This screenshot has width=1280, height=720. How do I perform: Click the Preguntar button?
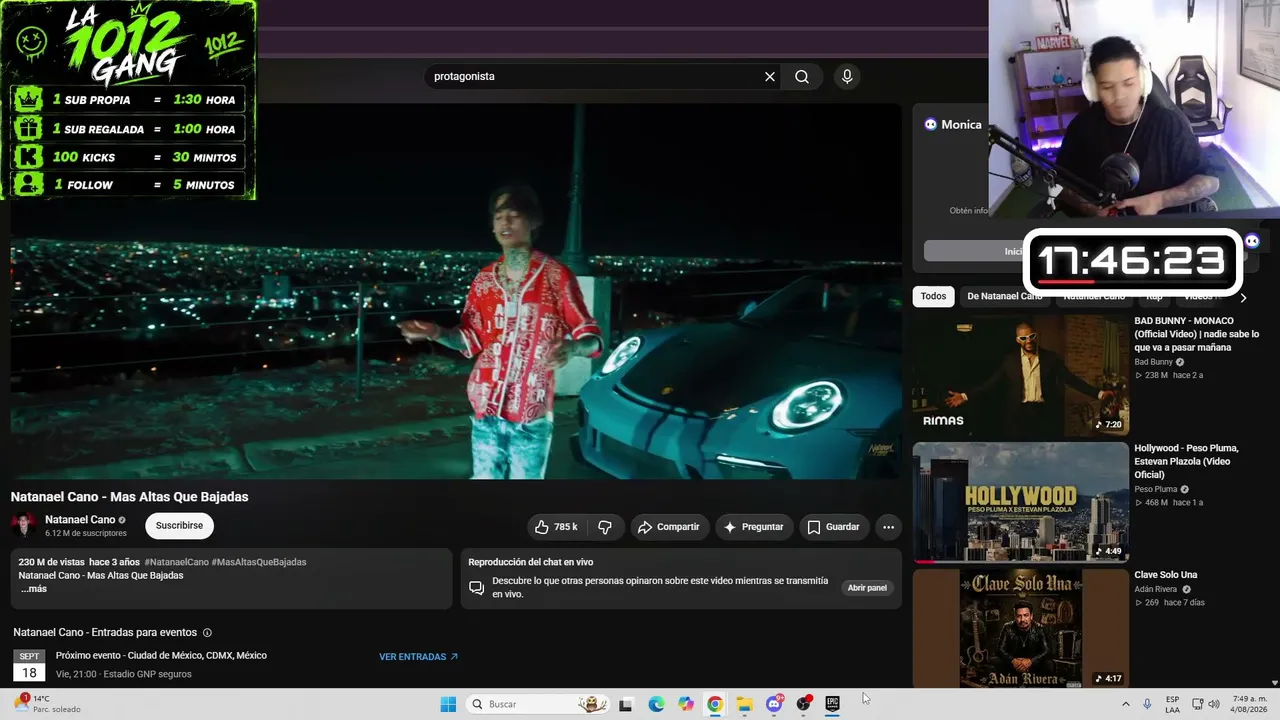point(754,527)
